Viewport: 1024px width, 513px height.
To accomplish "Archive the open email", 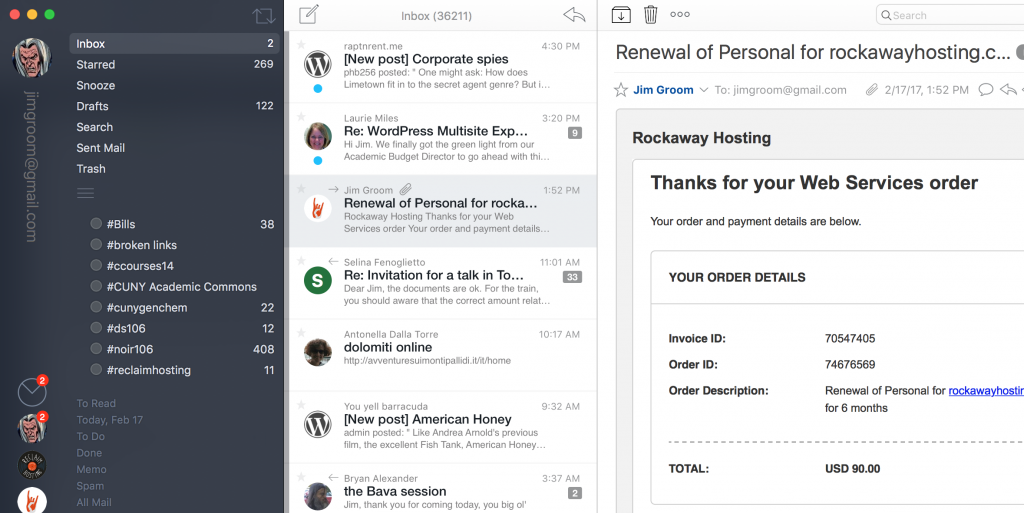I will [621, 14].
